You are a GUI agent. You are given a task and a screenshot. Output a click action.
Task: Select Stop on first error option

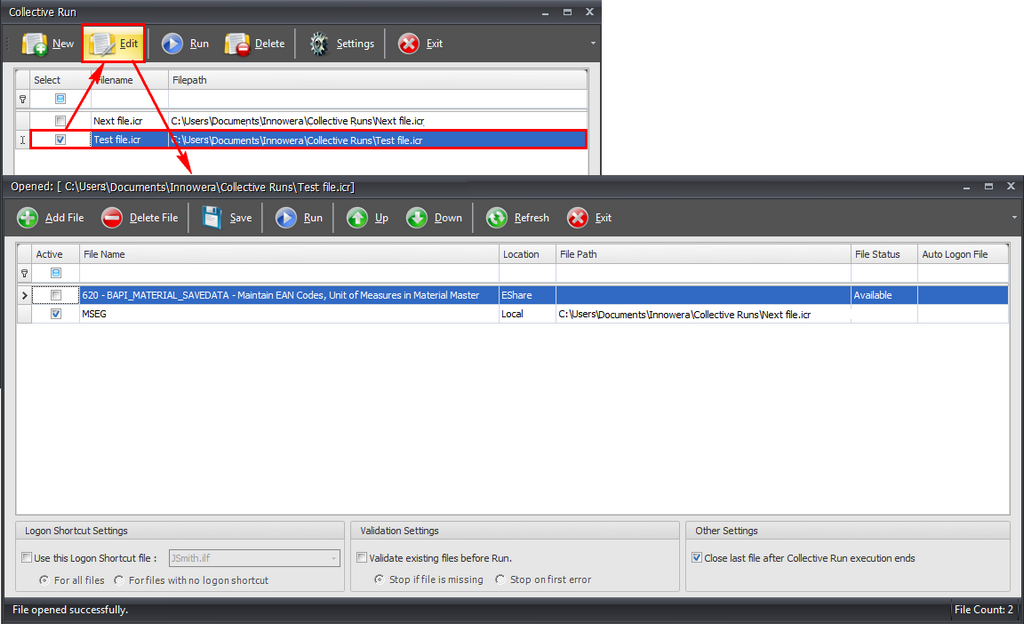tap(500, 579)
